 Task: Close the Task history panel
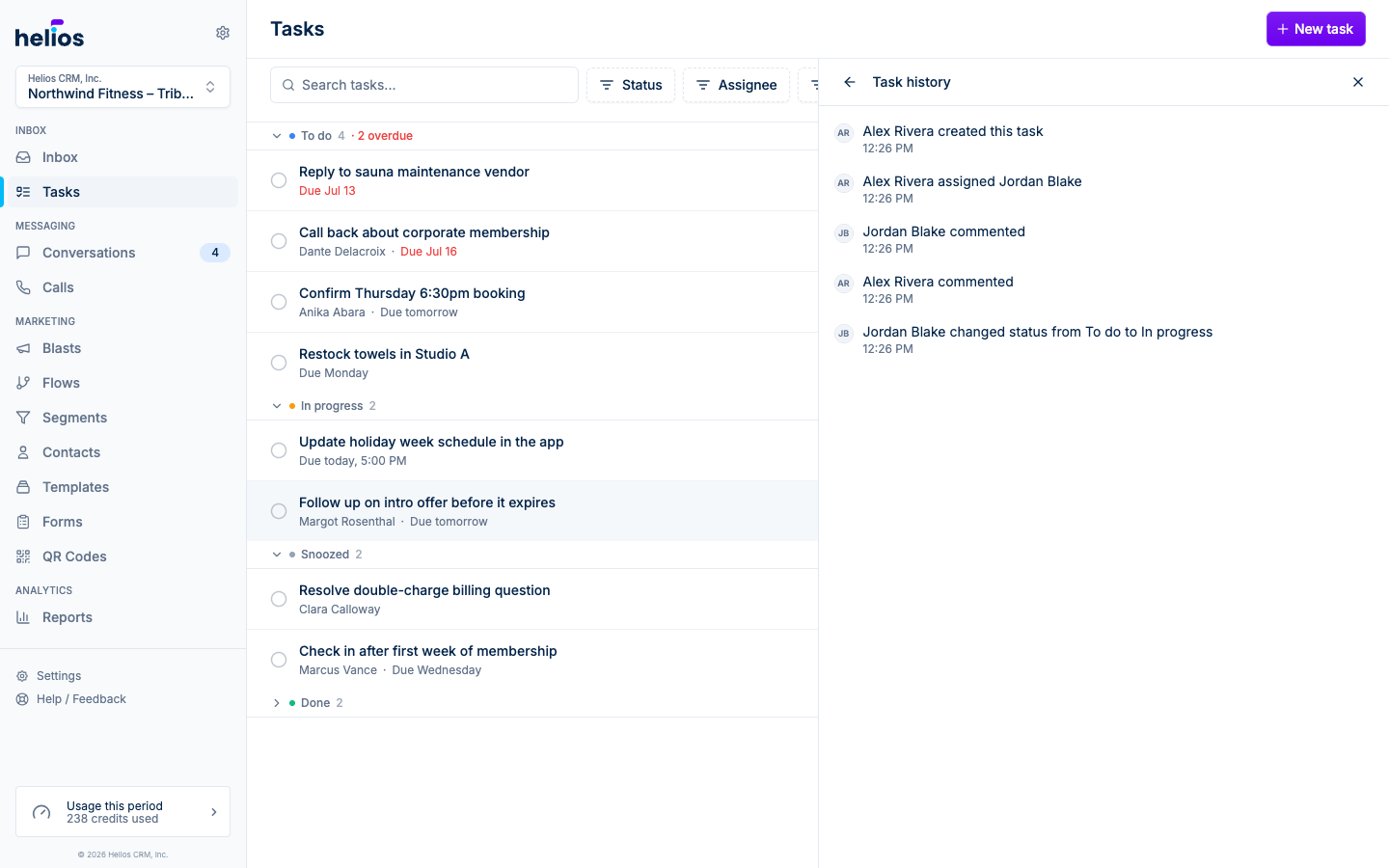tap(1358, 82)
